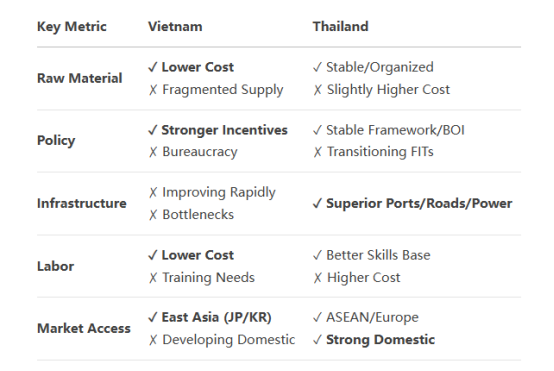Click the Market Access row label
Viewport: 554px width, 371px height.
coord(84,328)
